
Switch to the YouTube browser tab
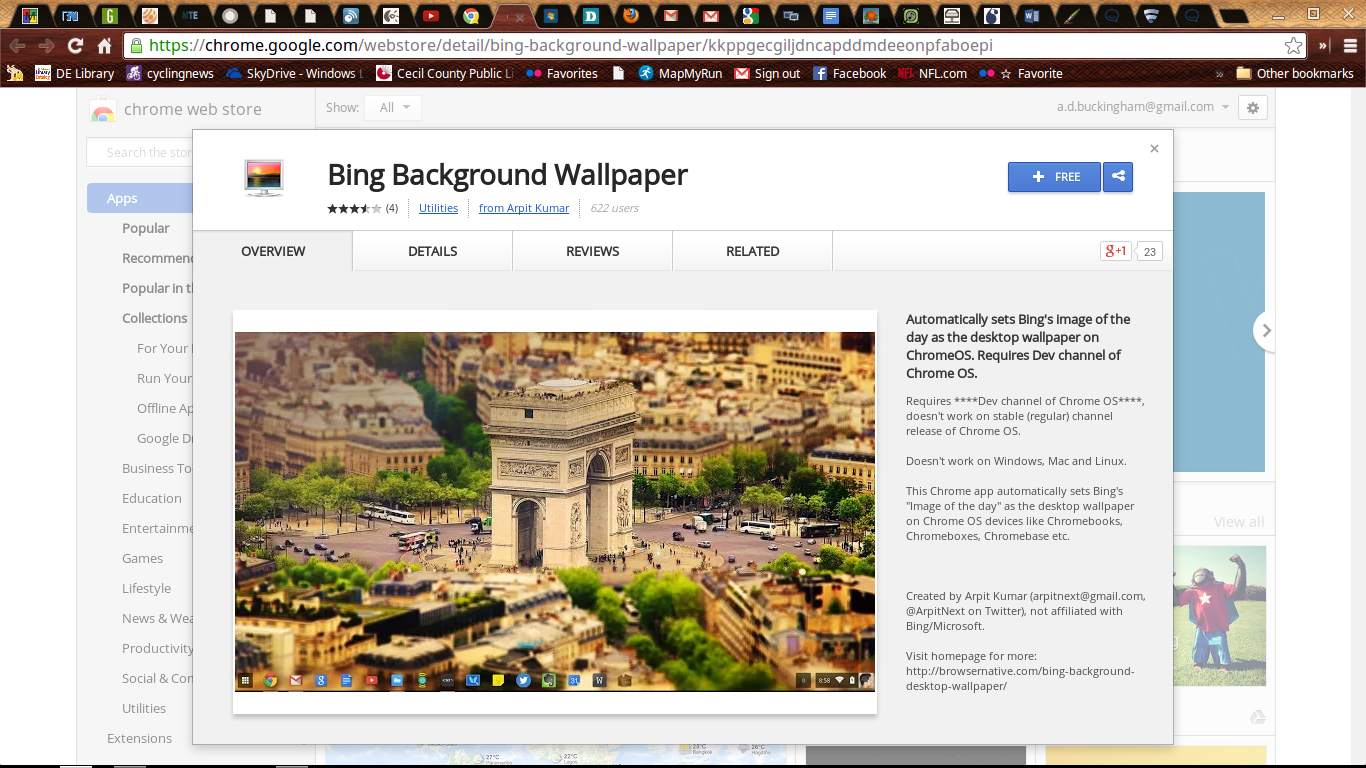point(431,16)
